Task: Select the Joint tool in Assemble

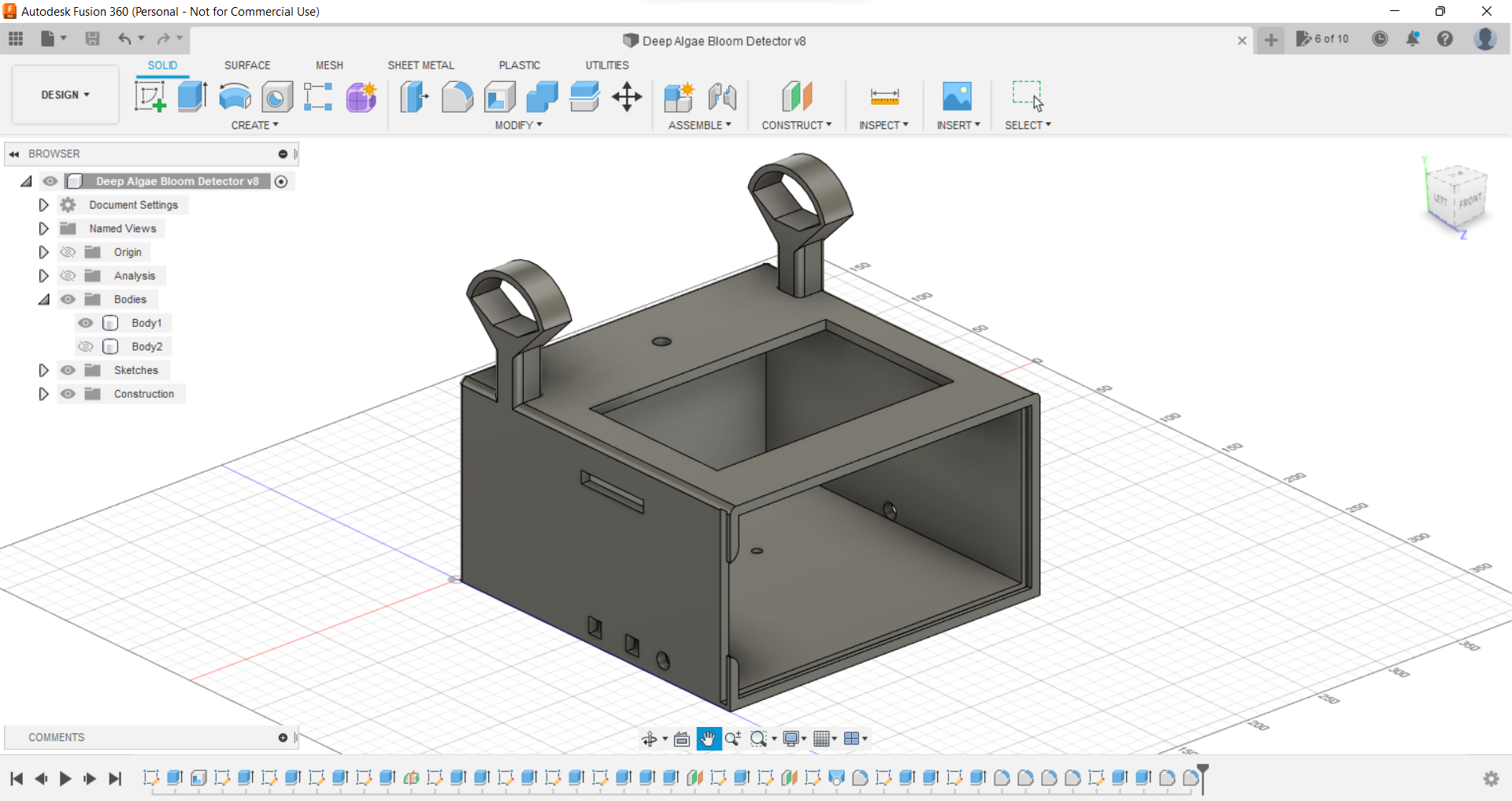Action: click(x=722, y=97)
